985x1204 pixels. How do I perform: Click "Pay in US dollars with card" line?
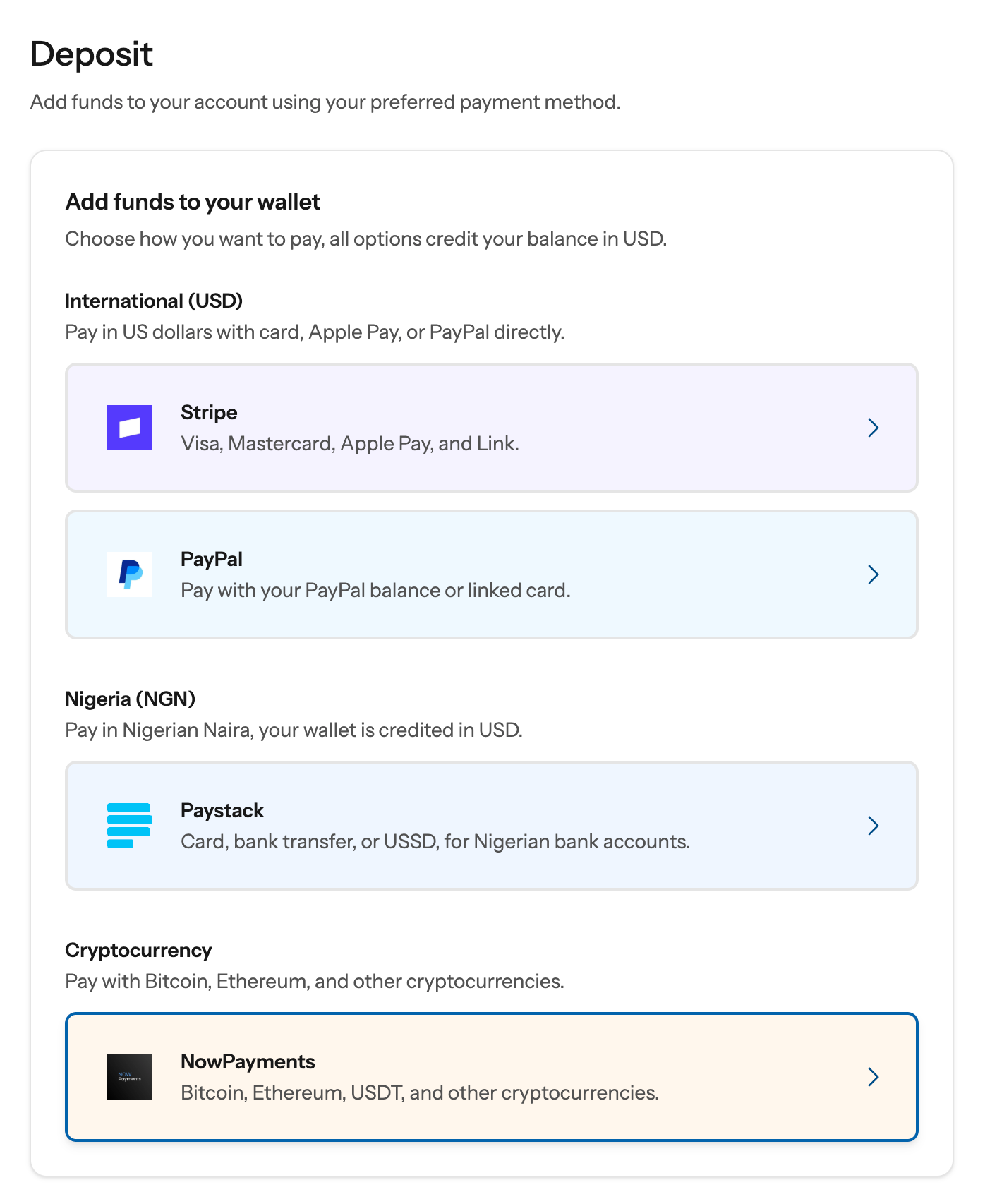(315, 332)
